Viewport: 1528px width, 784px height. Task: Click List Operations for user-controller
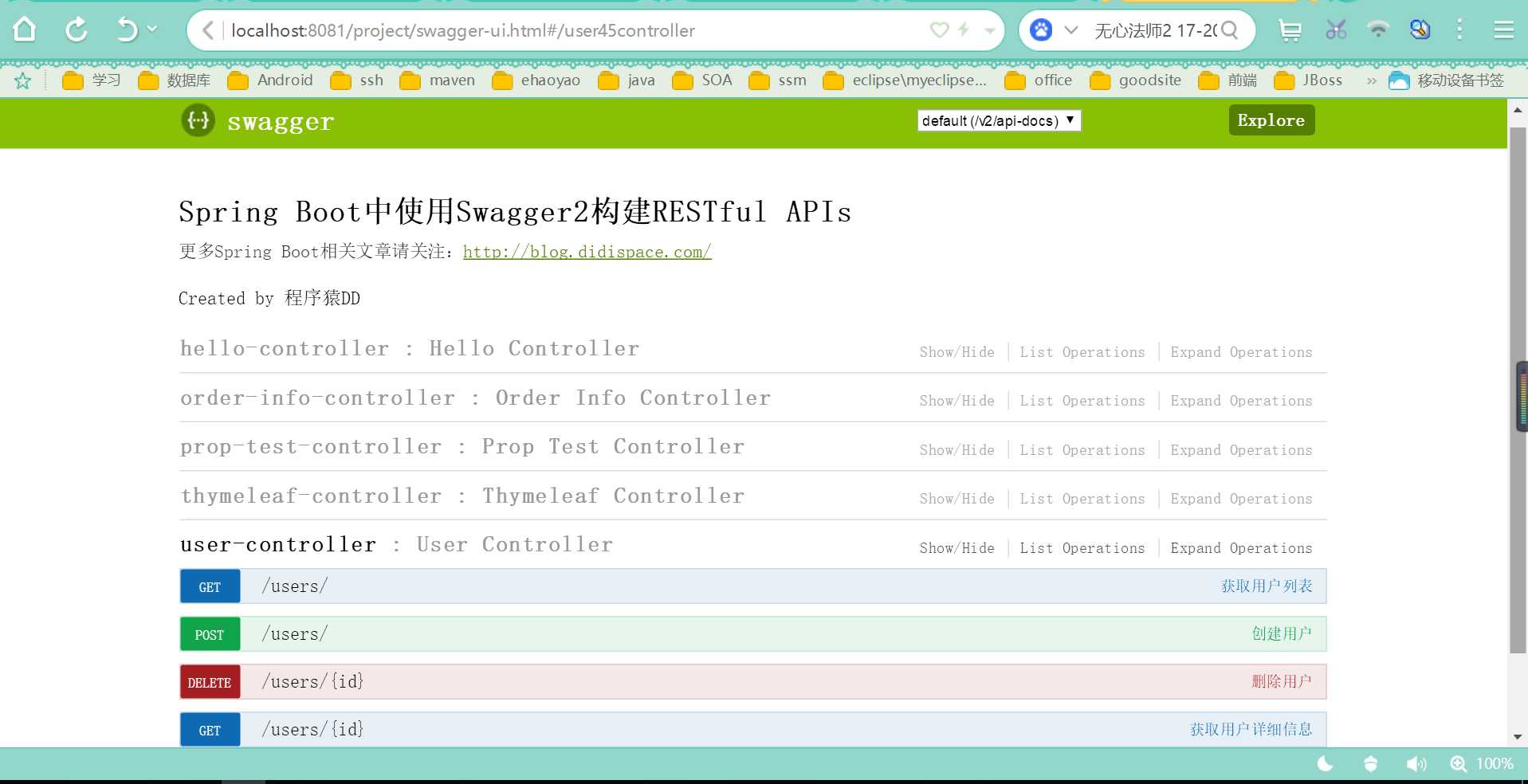1082,548
